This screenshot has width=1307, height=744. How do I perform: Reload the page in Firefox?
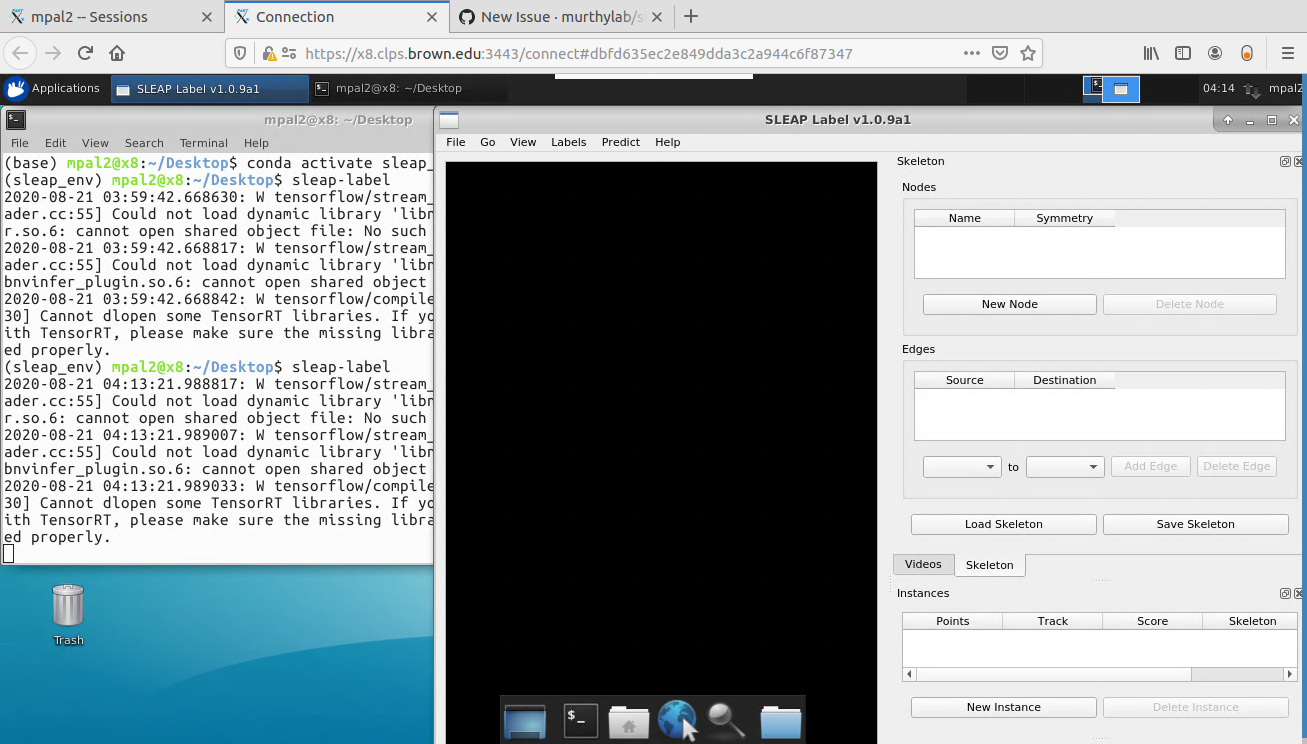pyautogui.click(x=85, y=53)
